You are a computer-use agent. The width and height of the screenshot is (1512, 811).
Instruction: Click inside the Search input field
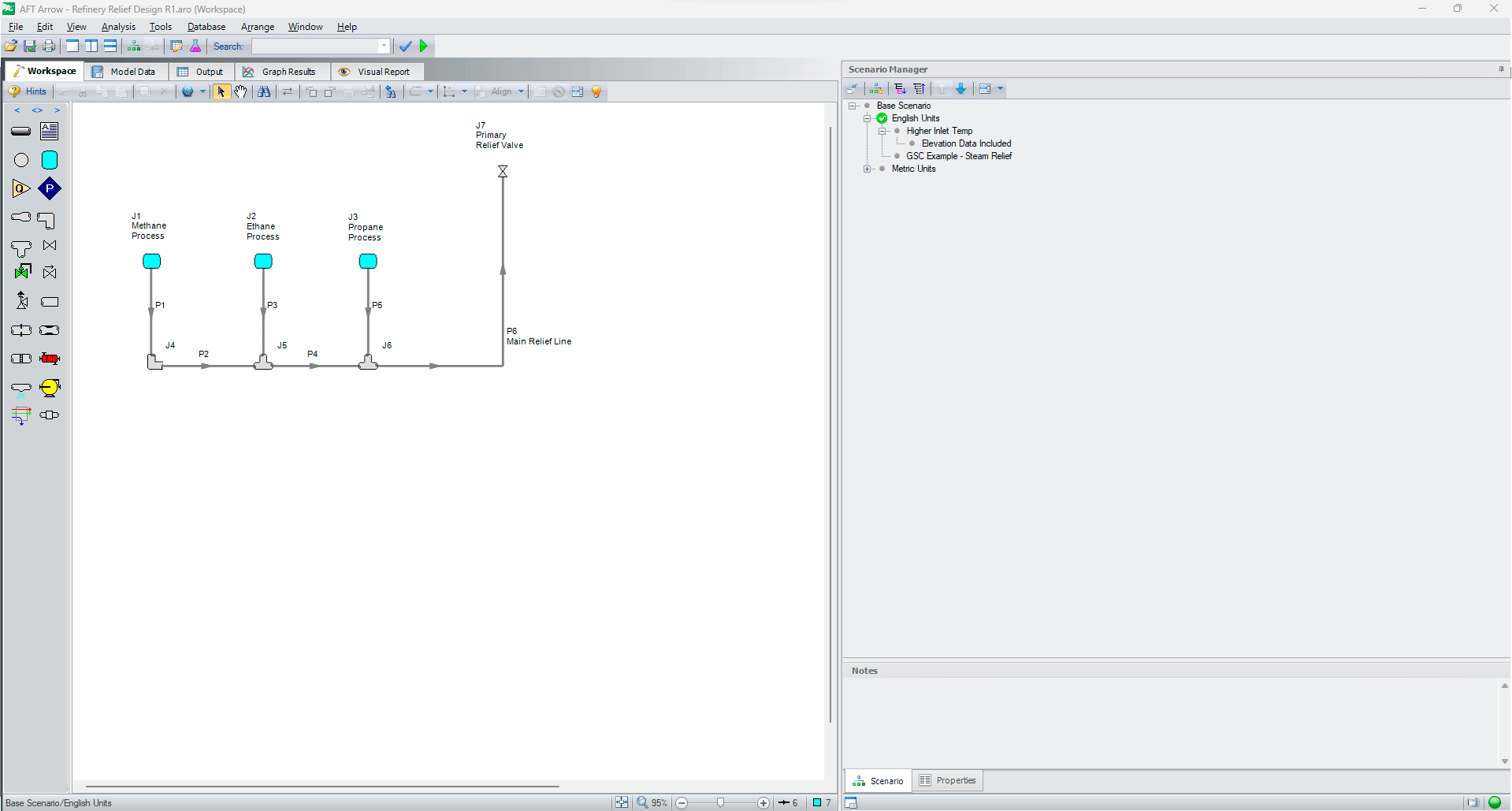point(315,47)
